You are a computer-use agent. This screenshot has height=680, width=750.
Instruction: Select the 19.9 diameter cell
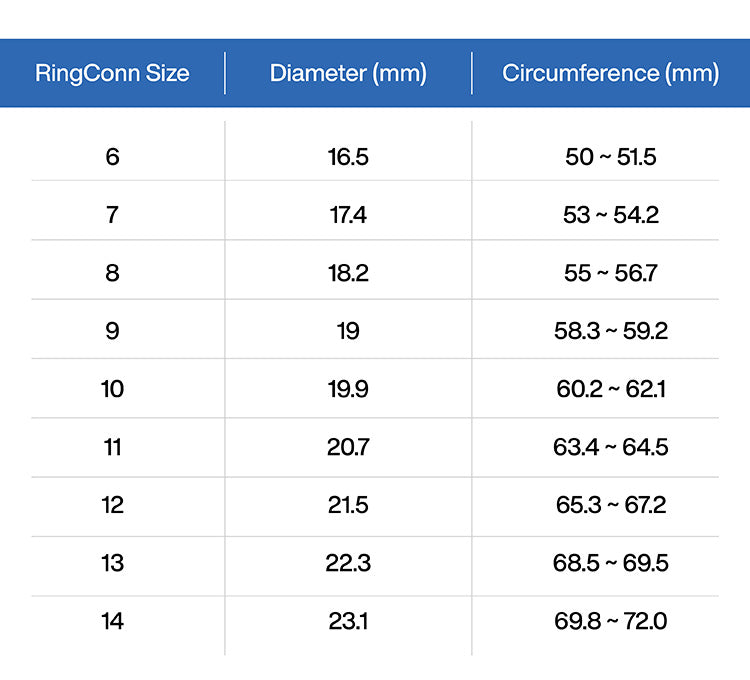pos(348,389)
